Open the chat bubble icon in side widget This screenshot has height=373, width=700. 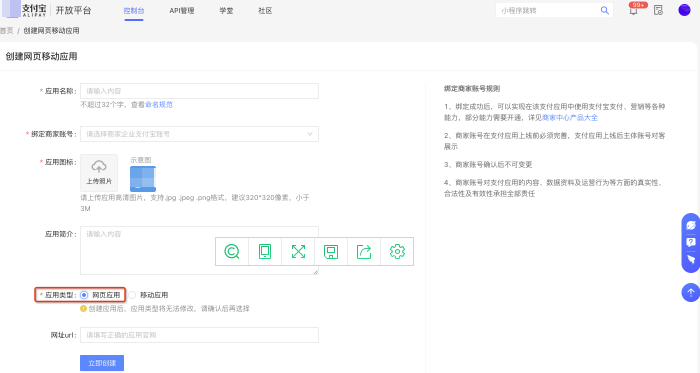[x=691, y=225]
